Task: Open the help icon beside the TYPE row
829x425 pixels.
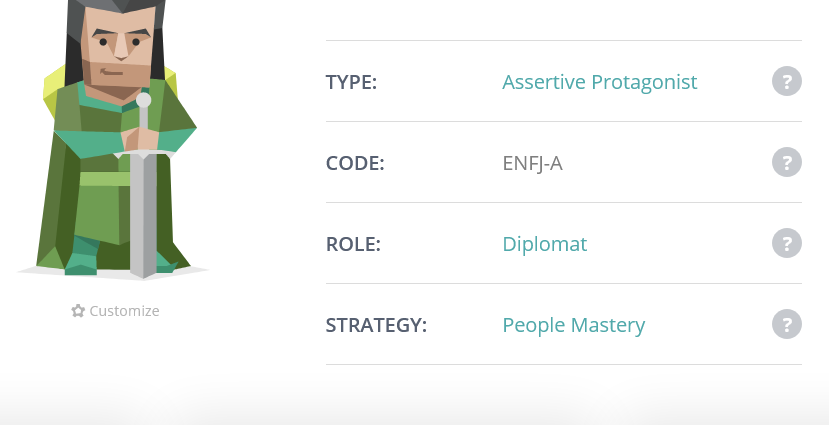Action: (x=787, y=81)
